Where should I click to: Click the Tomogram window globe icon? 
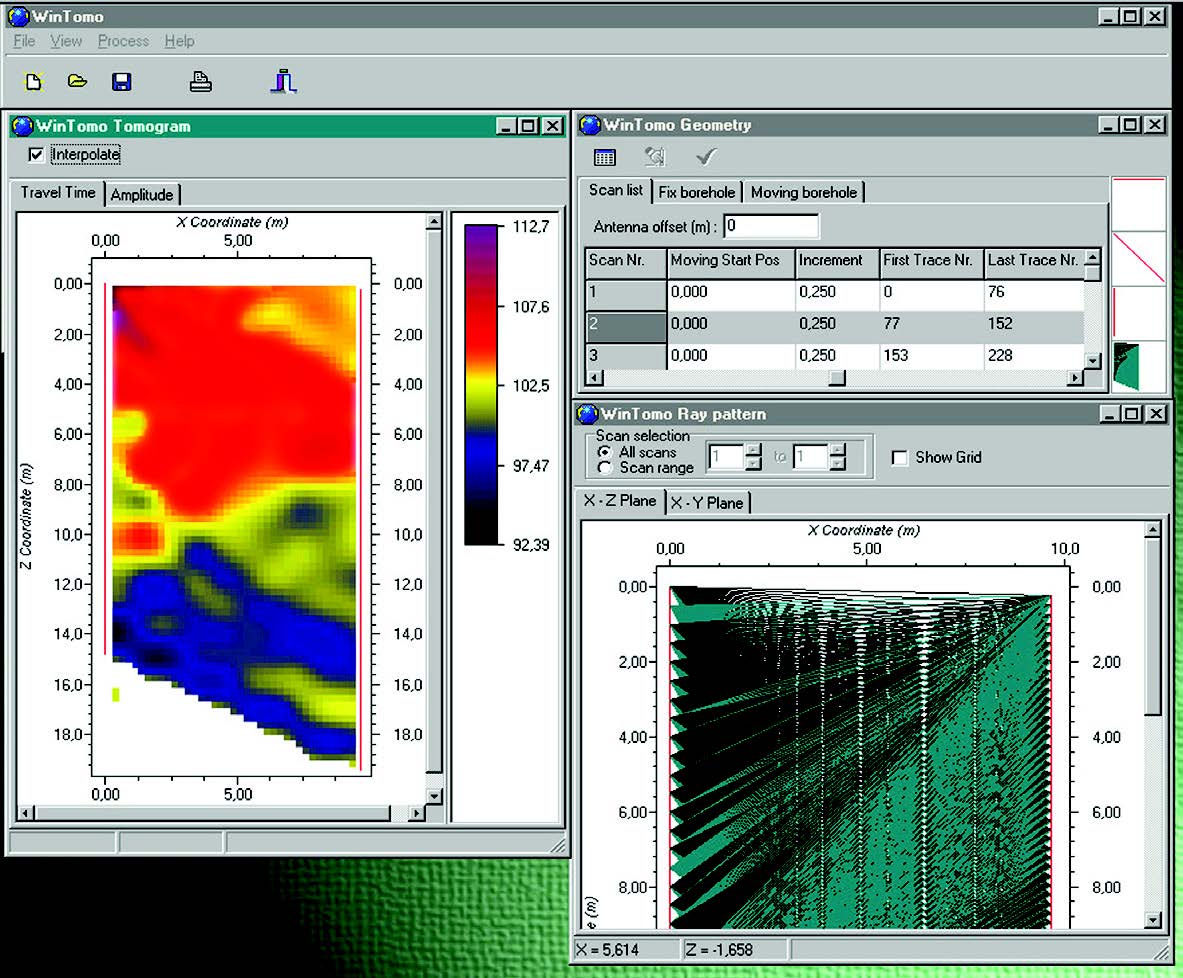(23, 125)
